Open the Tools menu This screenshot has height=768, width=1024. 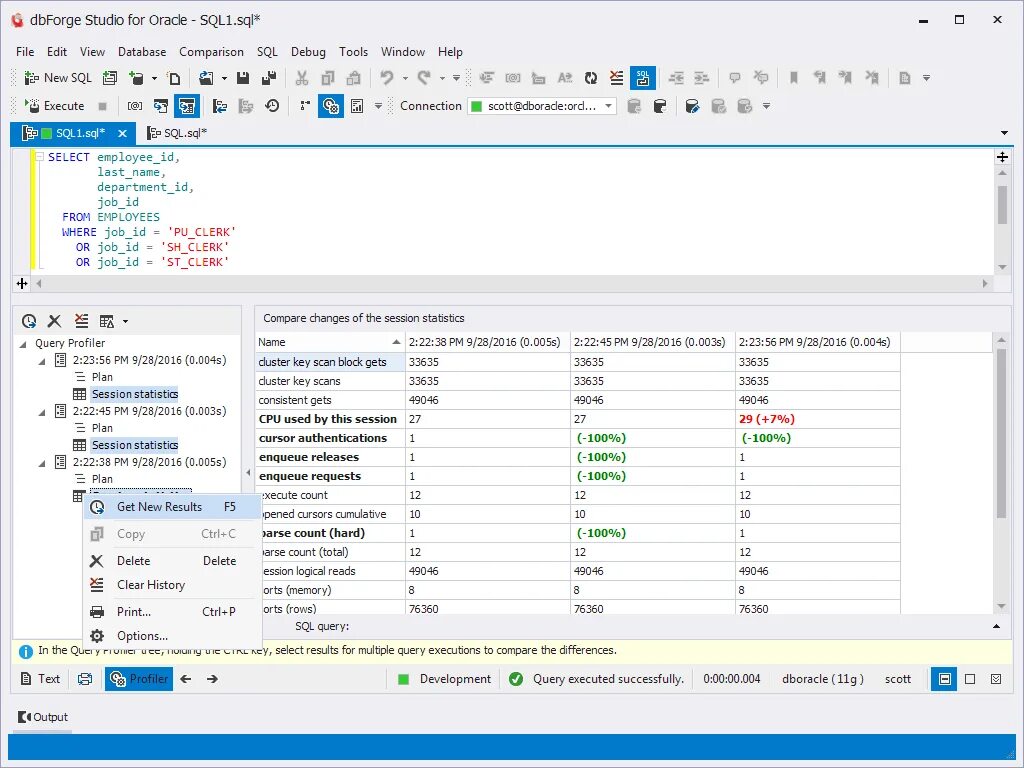click(x=353, y=52)
